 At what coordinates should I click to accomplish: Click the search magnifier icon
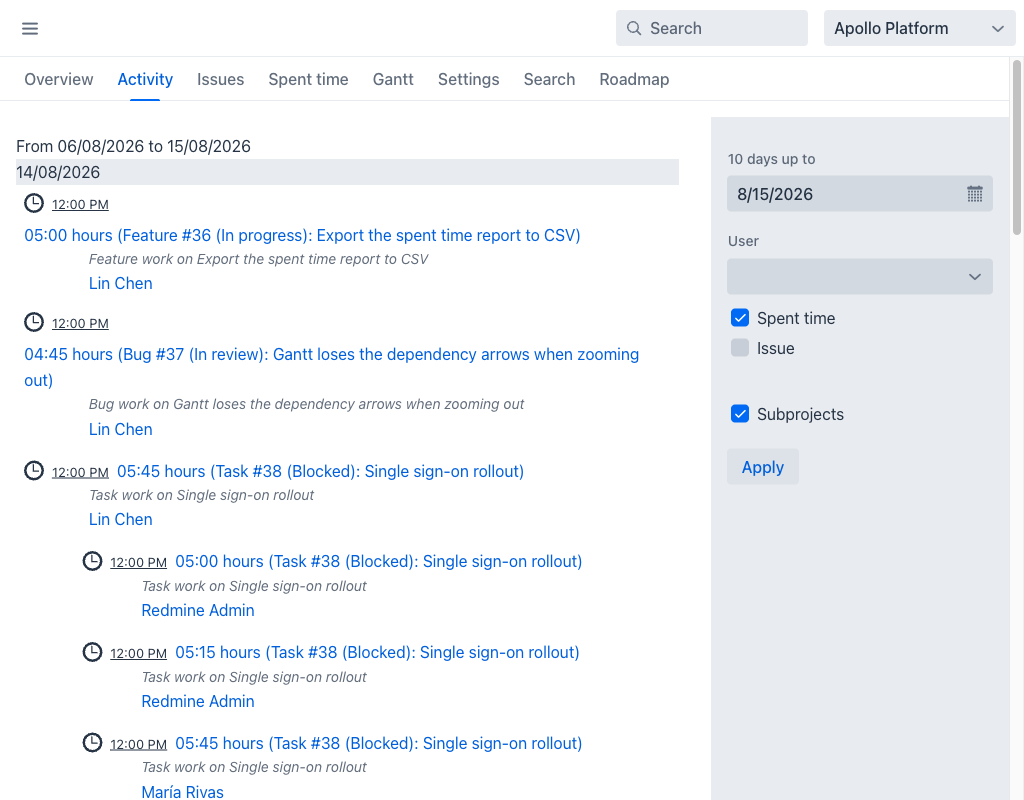(633, 28)
